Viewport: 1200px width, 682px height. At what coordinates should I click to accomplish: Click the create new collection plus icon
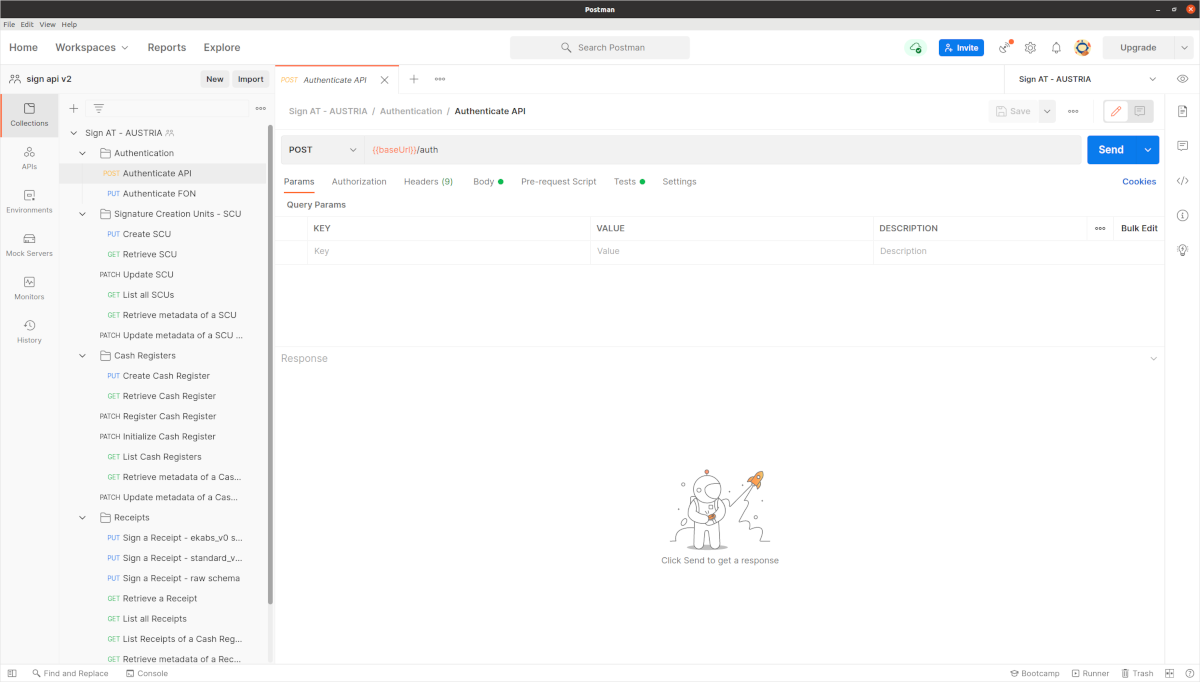73,108
